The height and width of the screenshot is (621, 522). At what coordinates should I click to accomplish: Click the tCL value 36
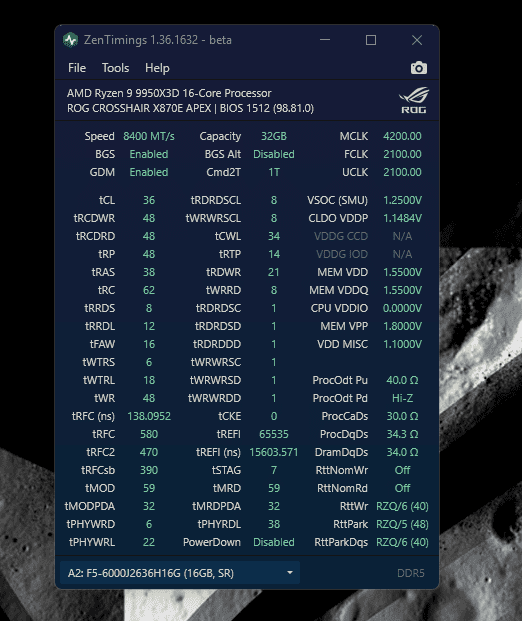click(149, 200)
